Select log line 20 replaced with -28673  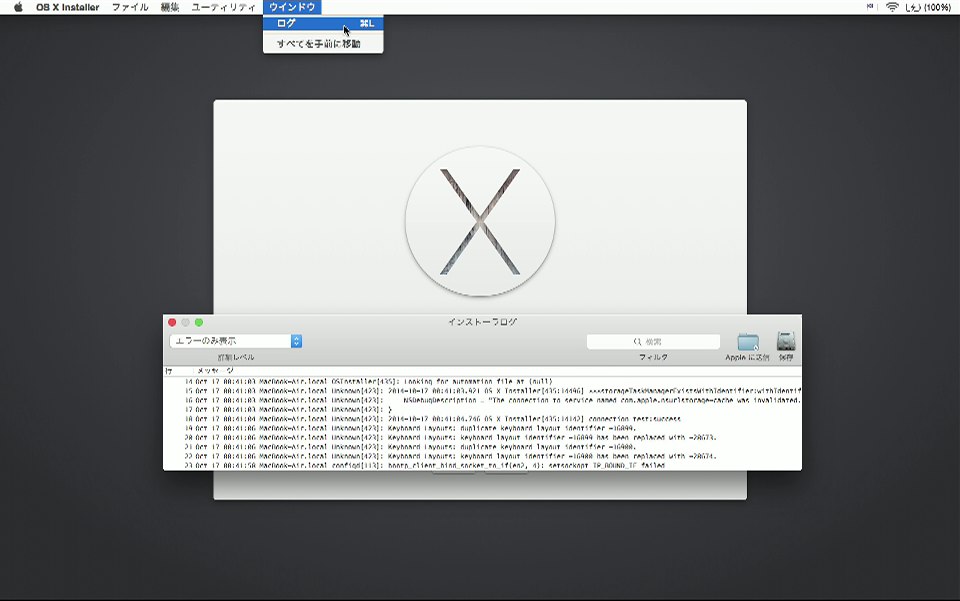[x=482, y=438]
